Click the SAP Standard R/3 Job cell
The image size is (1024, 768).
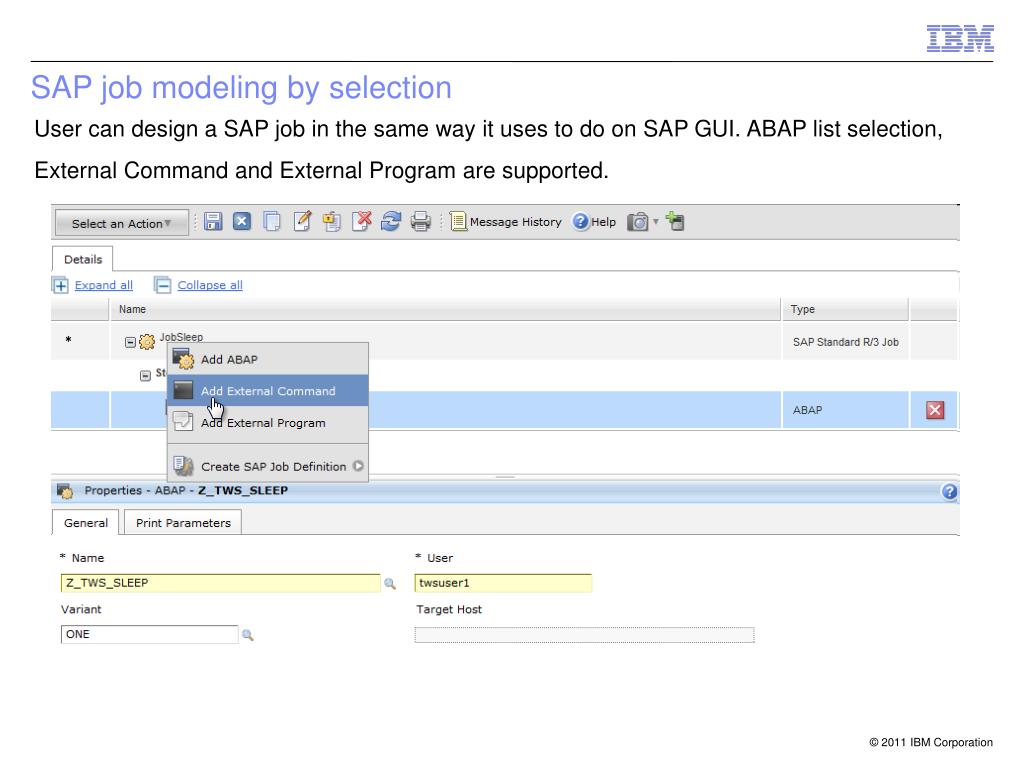[845, 342]
